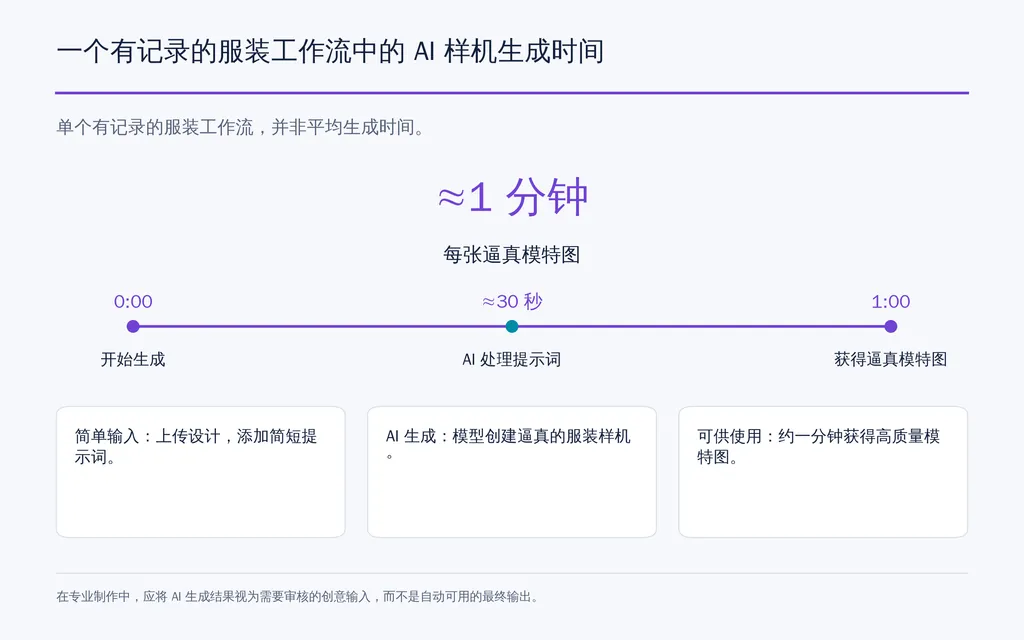Select the title 一个有记录的服装工作流中的 AI 样机生成时间
This screenshot has height=640, width=1024.
pos(330,52)
